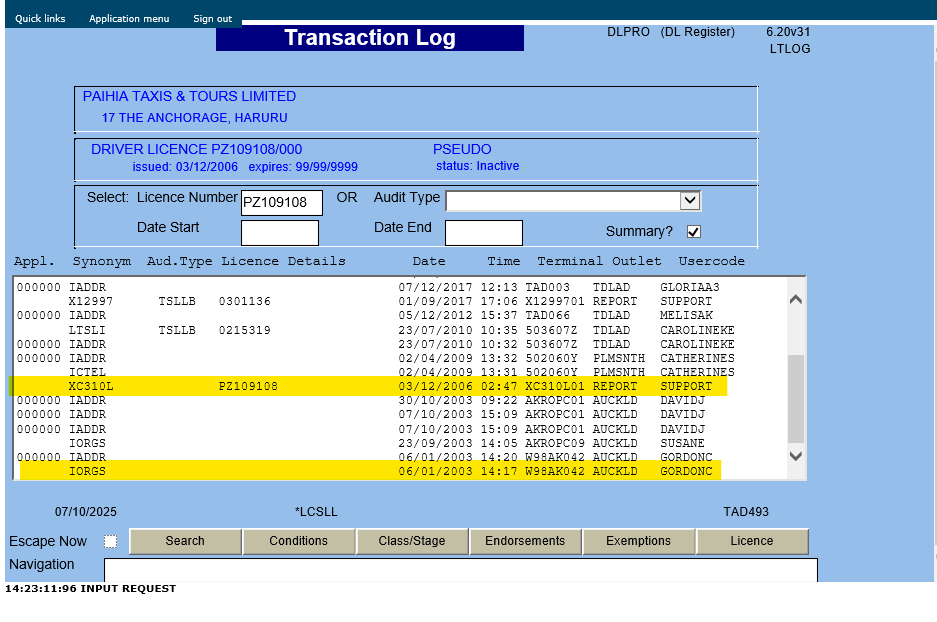Screen dimensions: 937x622
Task: Click the Date Start field
Action: click(279, 233)
